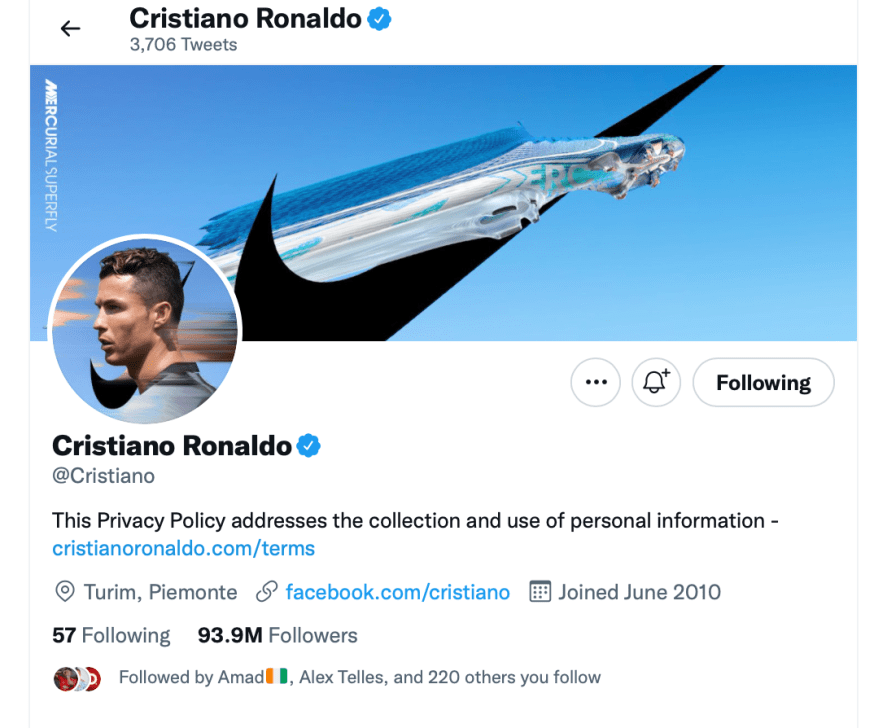Click the back arrow icon
Screen dimensions: 874x728
point(70,29)
